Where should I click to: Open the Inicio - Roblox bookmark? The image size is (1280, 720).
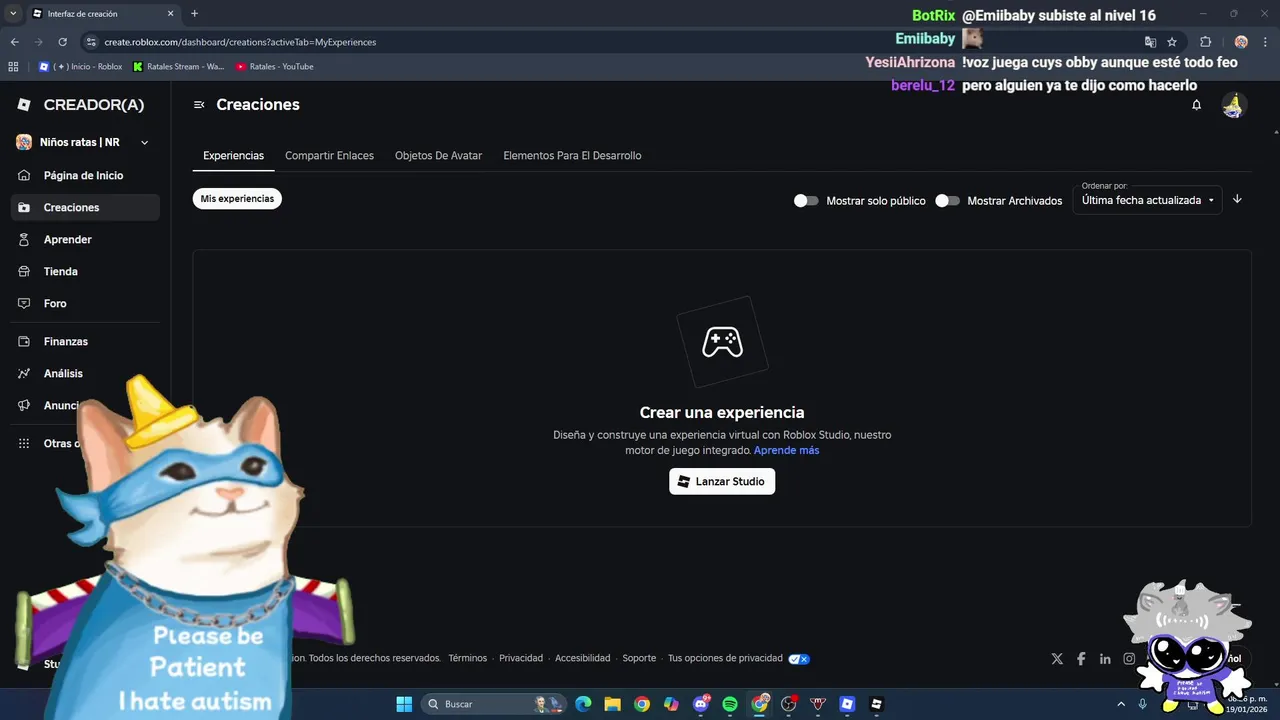80,67
